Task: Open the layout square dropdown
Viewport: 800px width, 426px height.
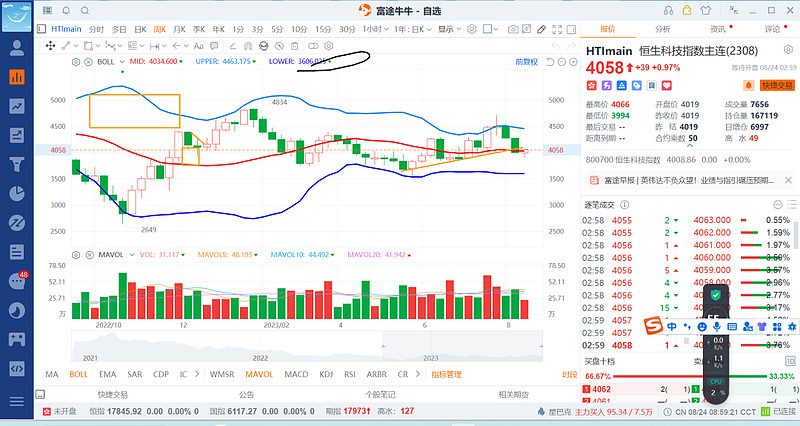Action: [490, 29]
